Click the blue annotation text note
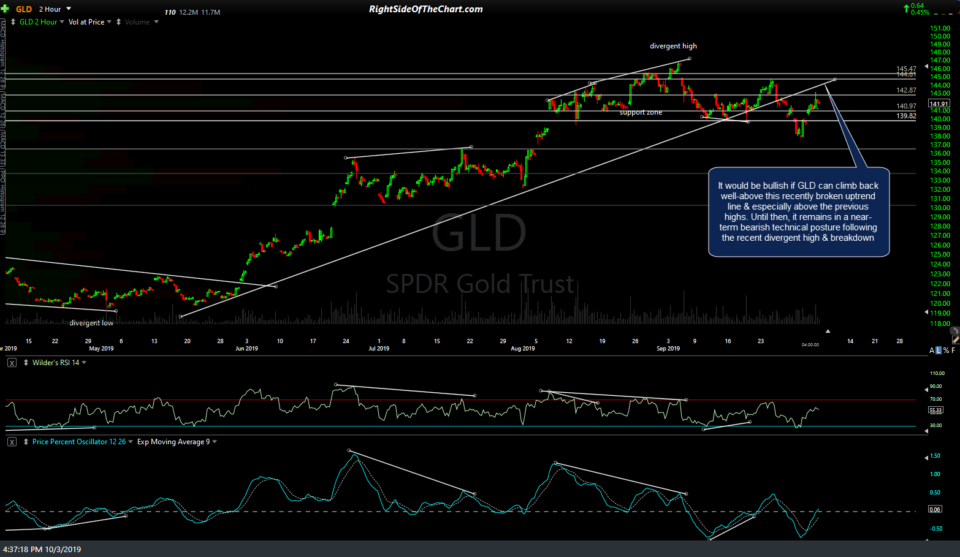Screen dimensions: 960x557 pyautogui.click(x=798, y=212)
